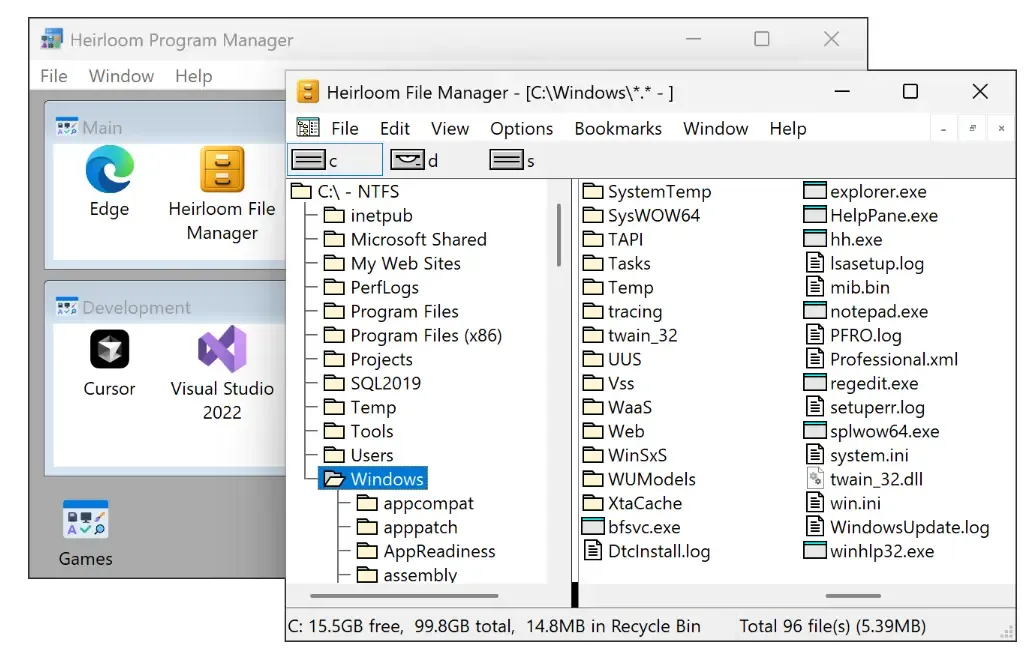The image size is (1036, 661).
Task: Select DtcInstall.log document icon
Action: click(x=593, y=551)
